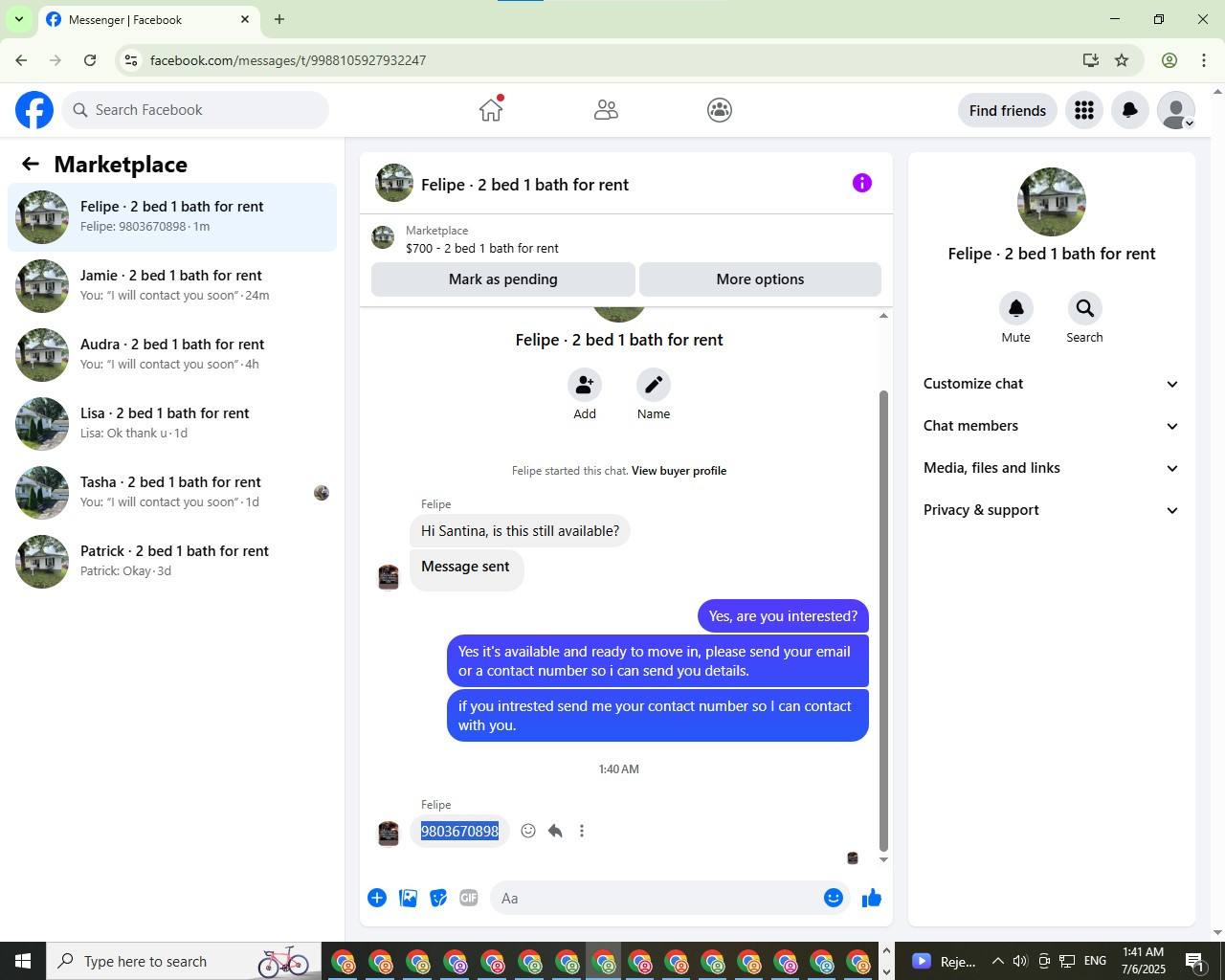Screen dimensions: 1225x980
Task: Choose a sticker in the composer
Action: click(438, 898)
